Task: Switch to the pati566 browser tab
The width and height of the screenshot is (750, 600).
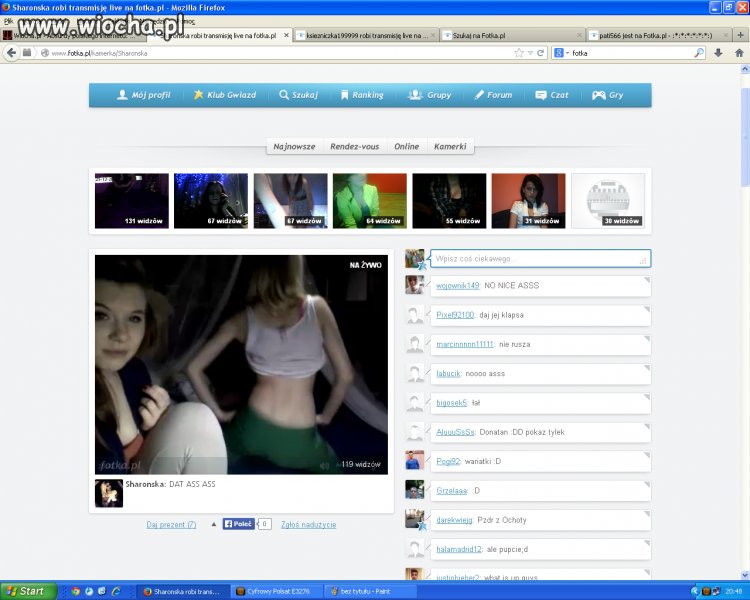Action: pyautogui.click(x=658, y=35)
